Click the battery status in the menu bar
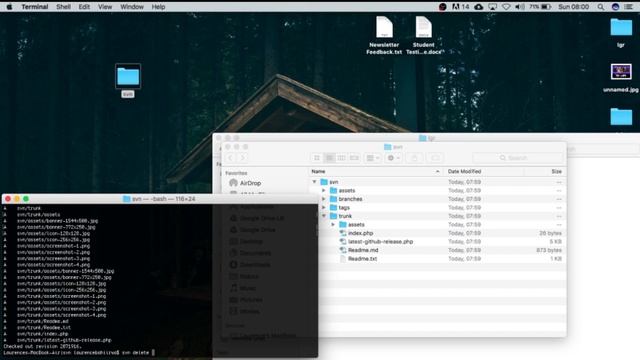This screenshot has height=360, width=640. point(540,7)
